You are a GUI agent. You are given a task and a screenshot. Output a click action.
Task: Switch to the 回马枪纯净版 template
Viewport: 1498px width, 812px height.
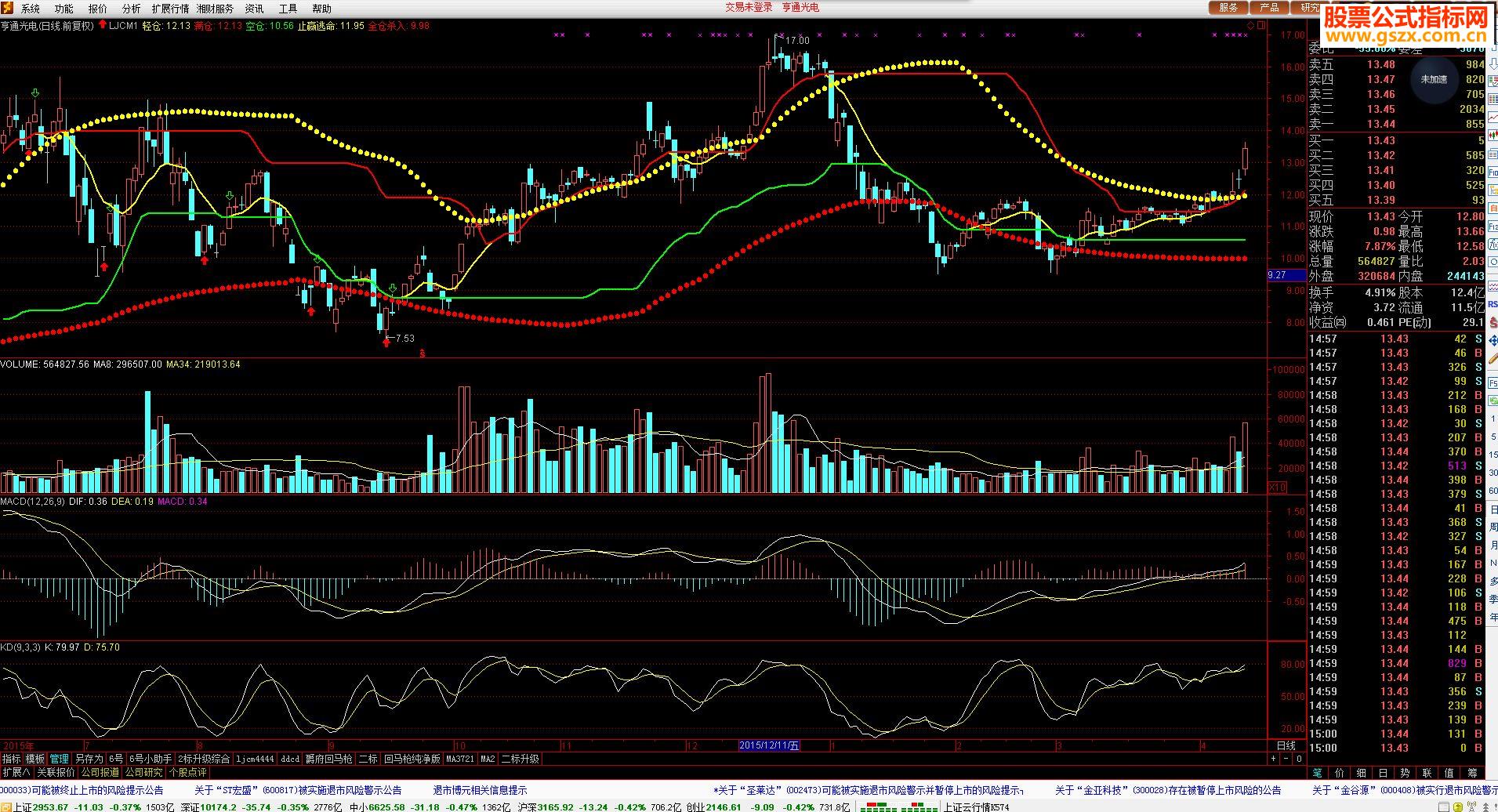(412, 759)
